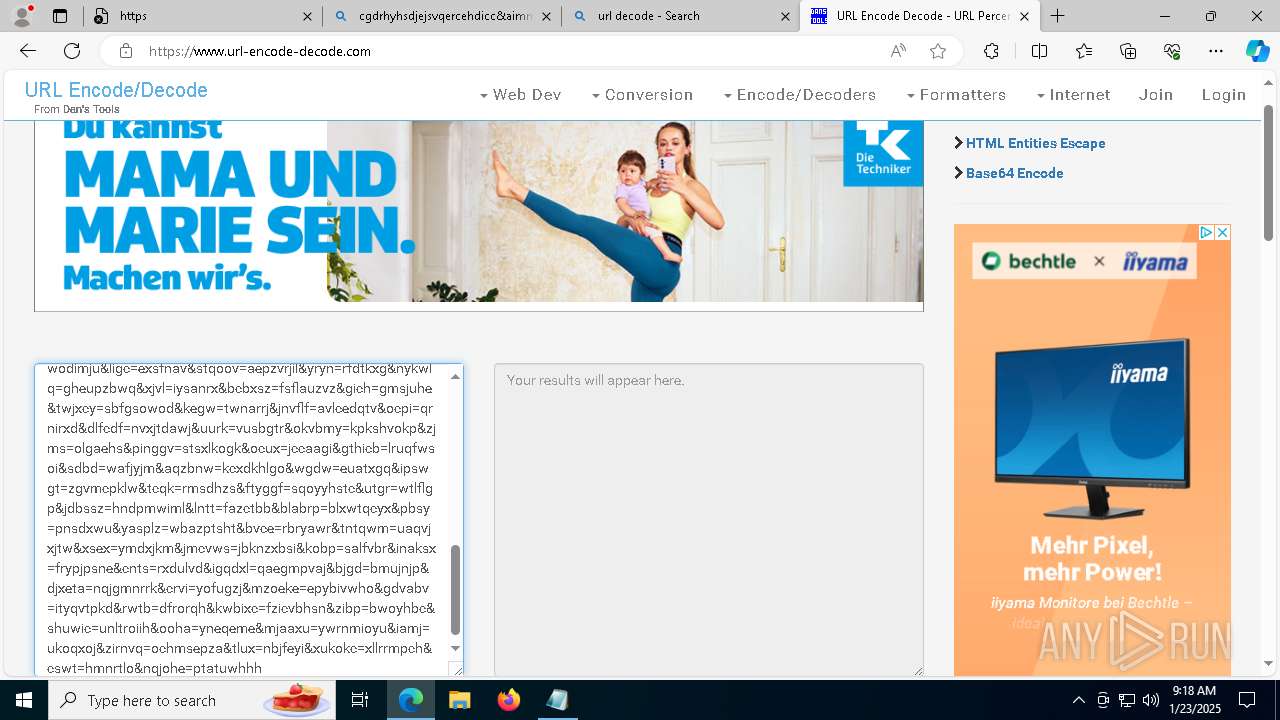
Task: Go to URL Encode/Decode home logo
Action: pyautogui.click(x=116, y=90)
